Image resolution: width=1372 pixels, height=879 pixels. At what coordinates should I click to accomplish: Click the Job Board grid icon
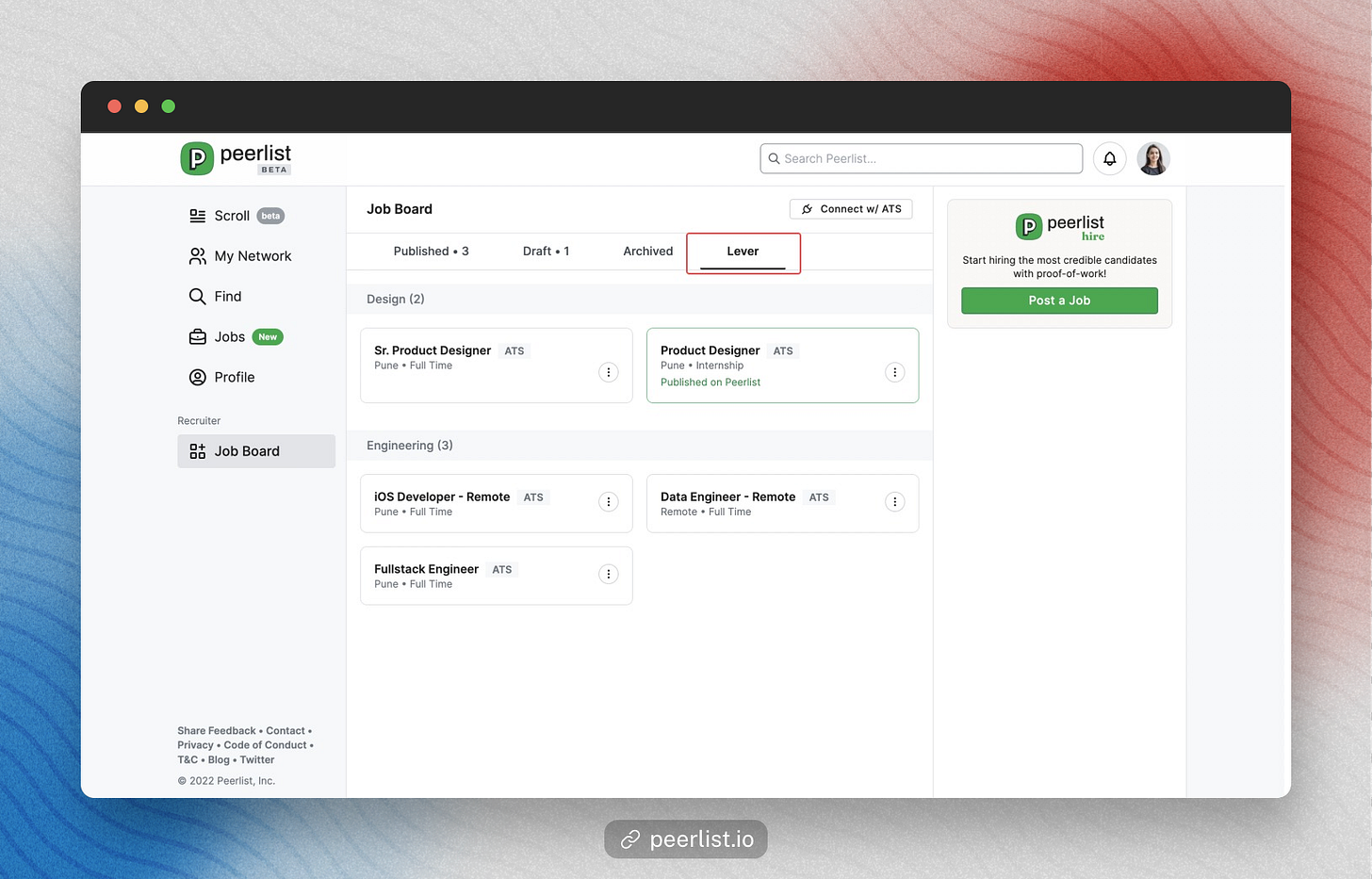click(197, 451)
